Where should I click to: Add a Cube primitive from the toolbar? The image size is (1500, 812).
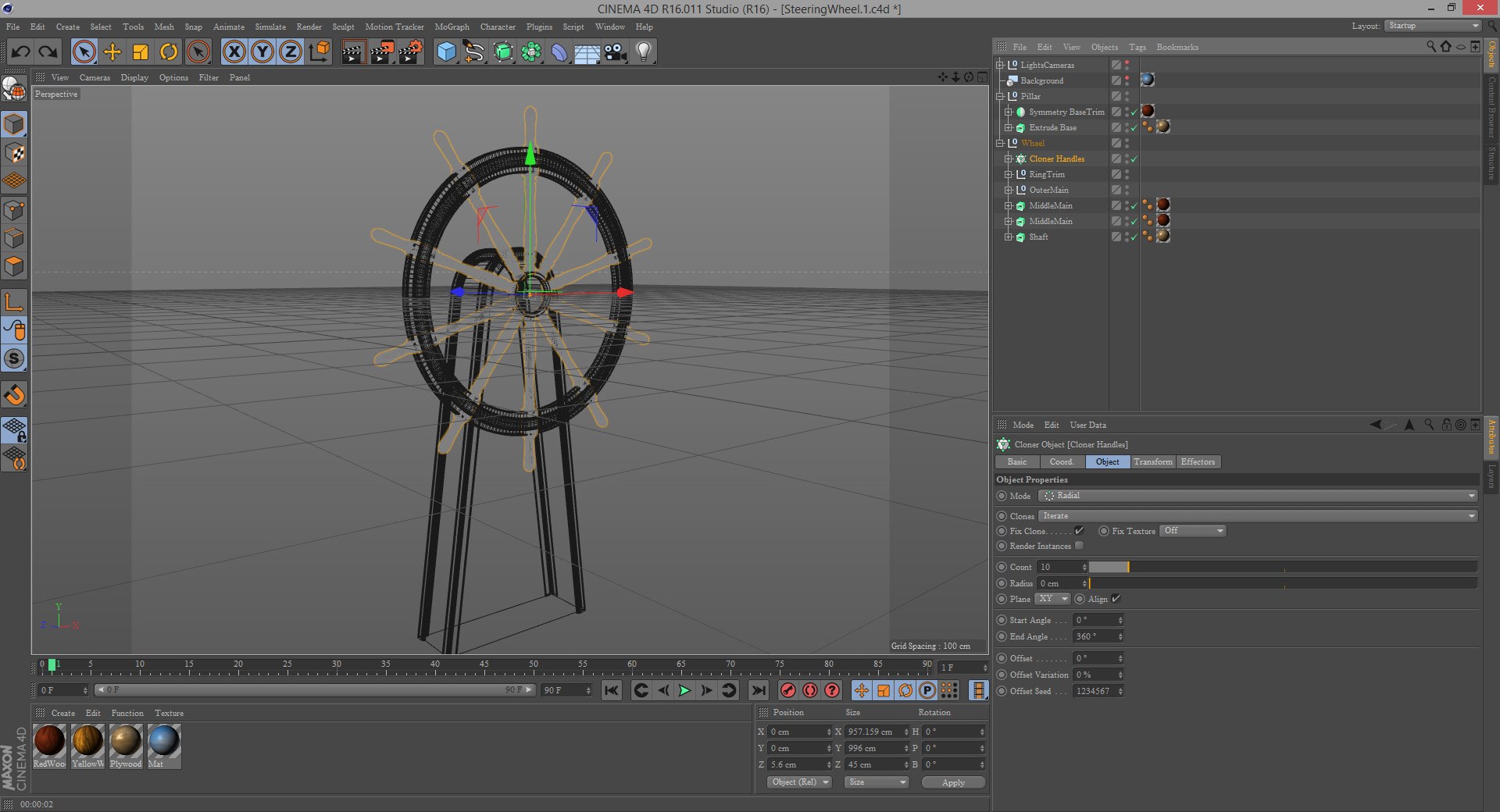pos(446,52)
